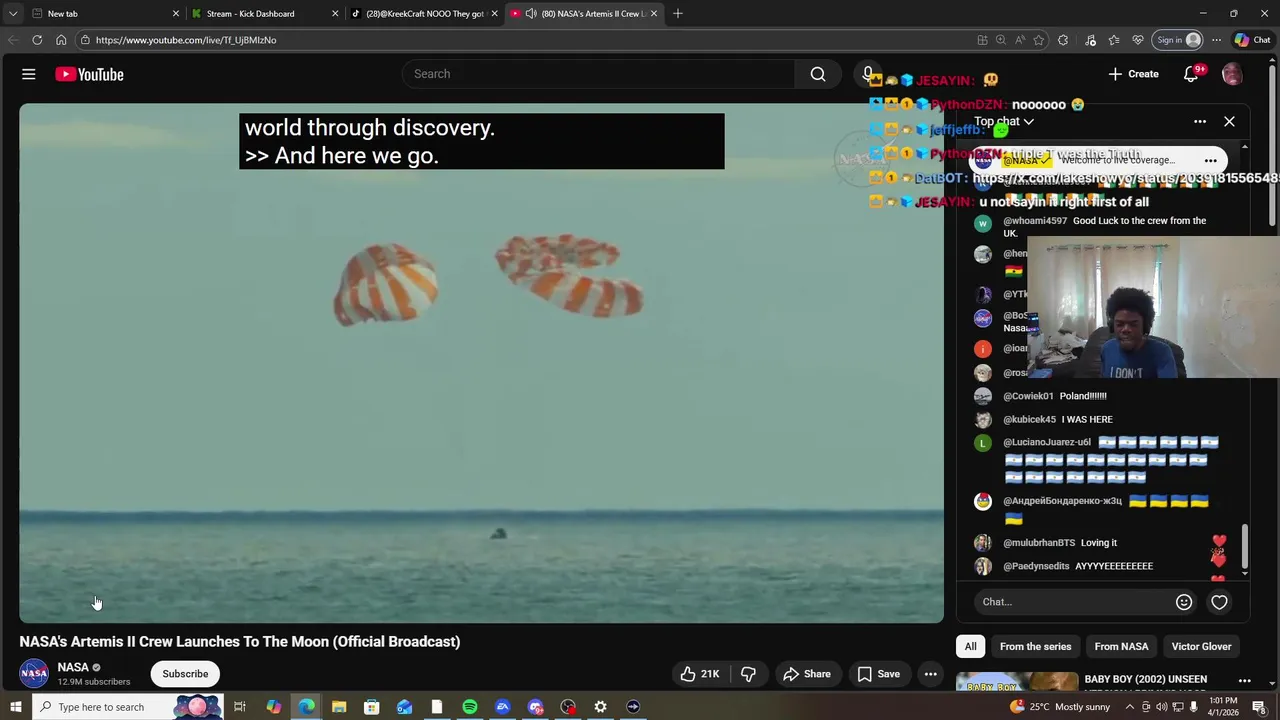
Task: Click the browser address bar URL
Action: (186, 40)
